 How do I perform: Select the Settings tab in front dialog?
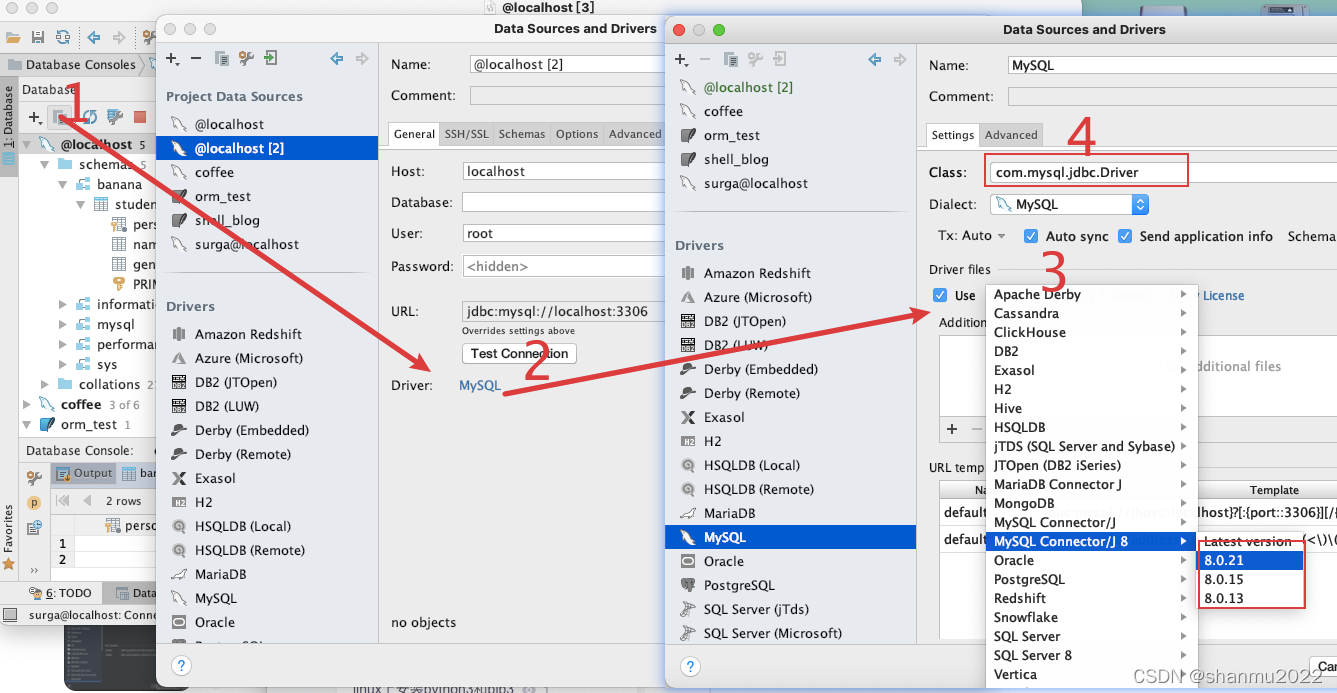953,135
